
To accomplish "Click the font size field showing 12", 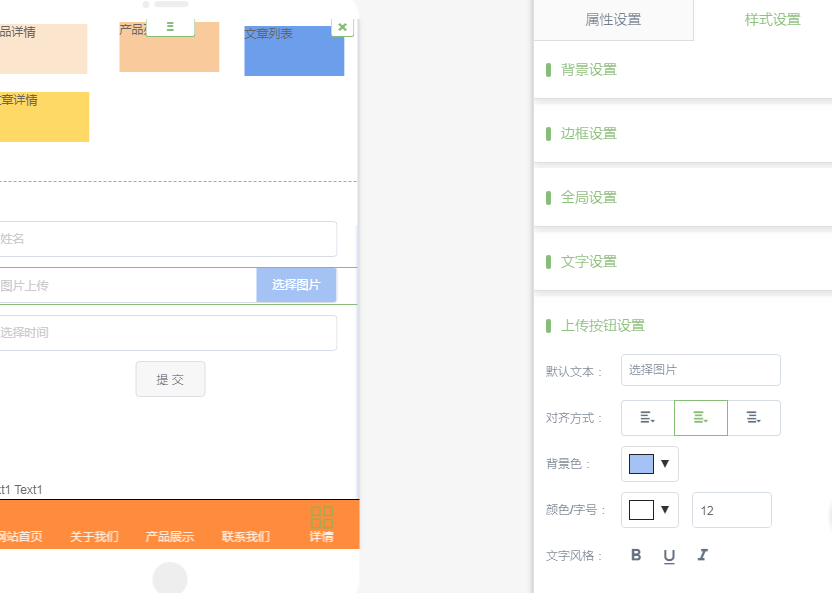I will (x=731, y=510).
